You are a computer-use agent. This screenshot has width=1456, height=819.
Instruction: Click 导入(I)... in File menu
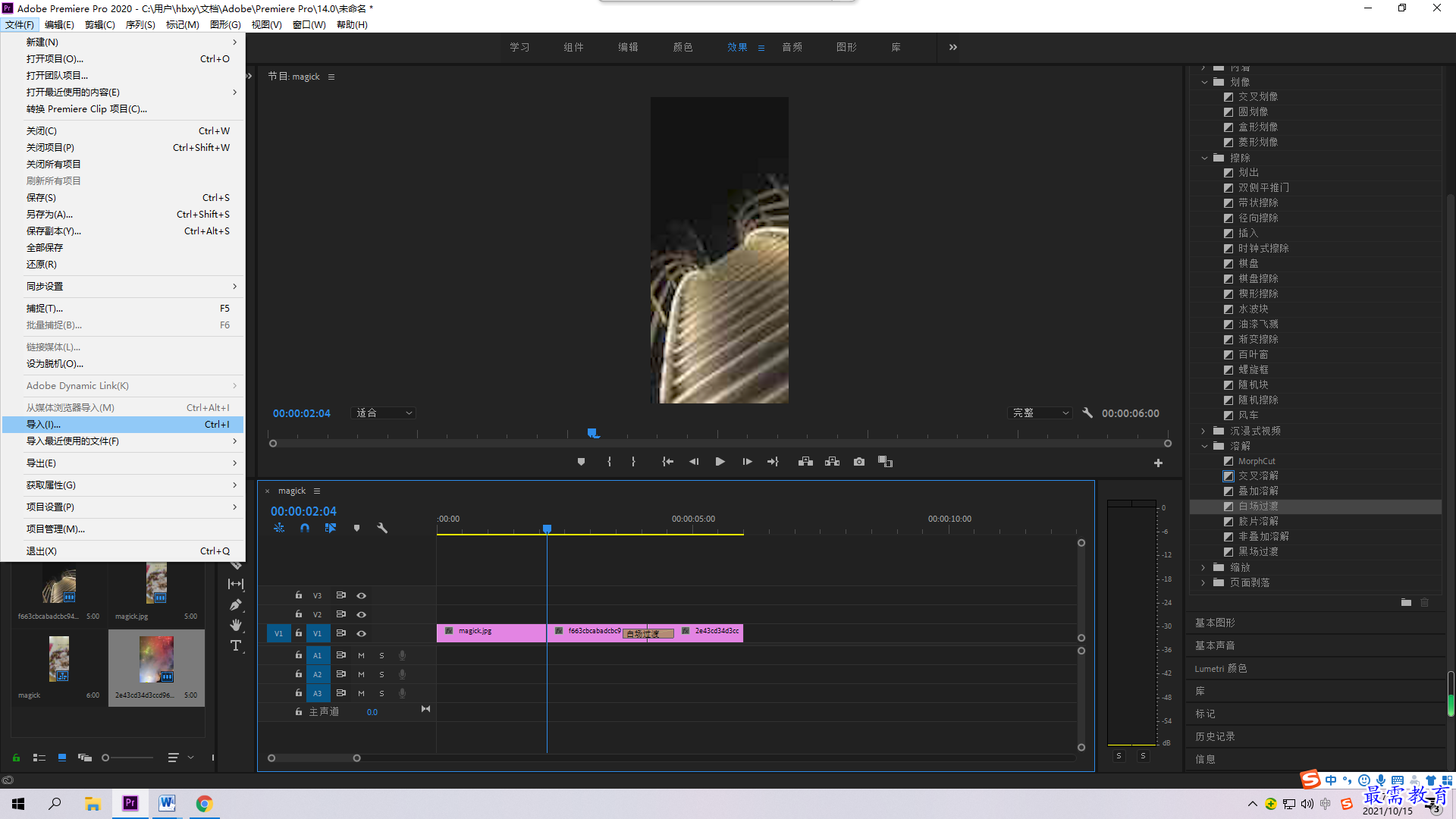123,425
